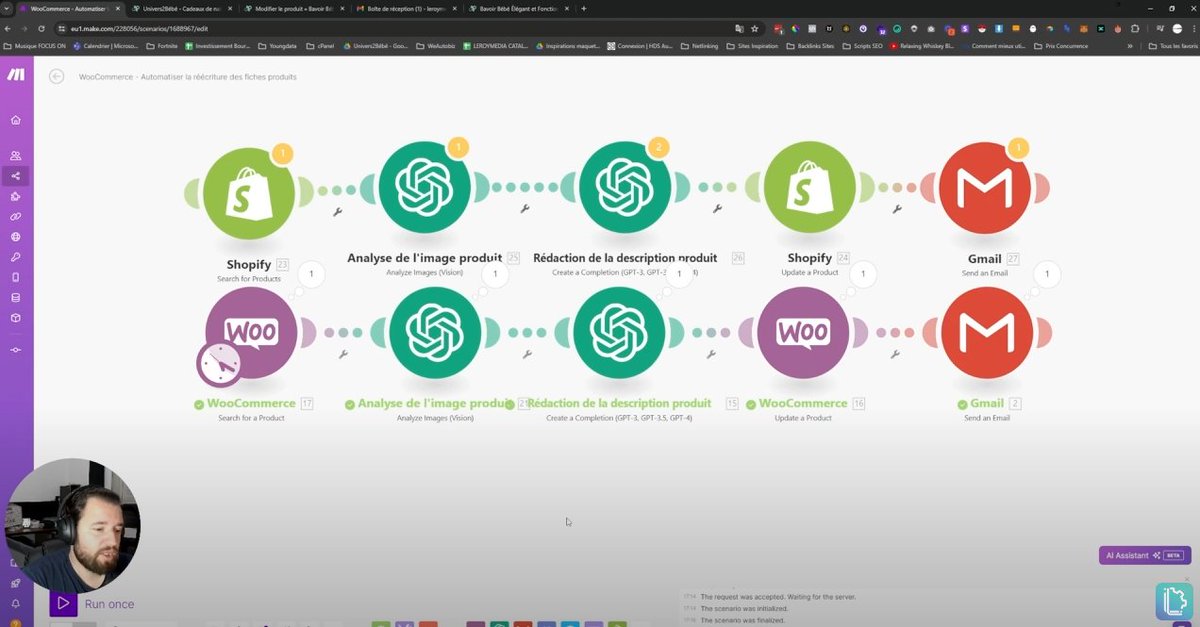Click the scenario title to rename it
1200x627 pixels.
point(188,76)
